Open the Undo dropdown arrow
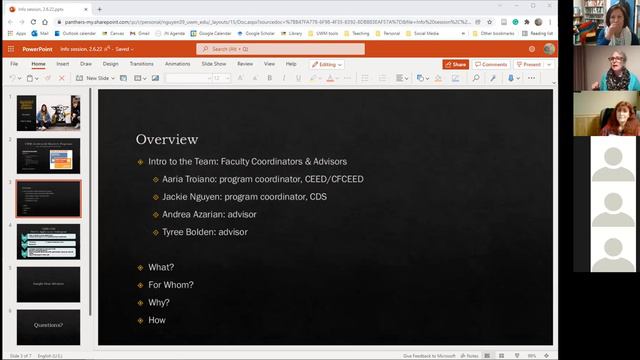The image size is (640, 360). pos(19,78)
